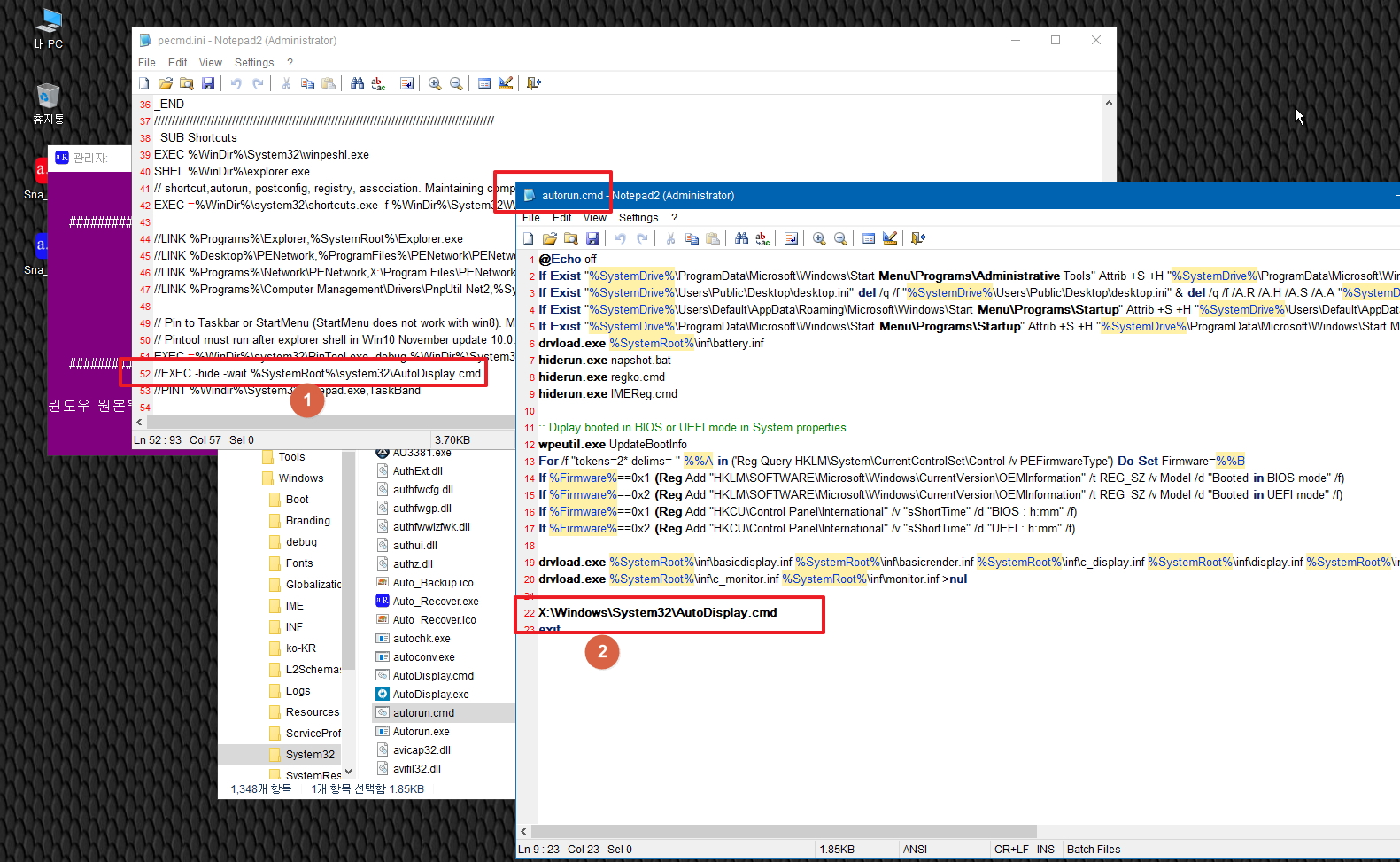Open Edit menu in autorun.cmd window
The height and width of the screenshot is (862, 1400).
tap(562, 218)
